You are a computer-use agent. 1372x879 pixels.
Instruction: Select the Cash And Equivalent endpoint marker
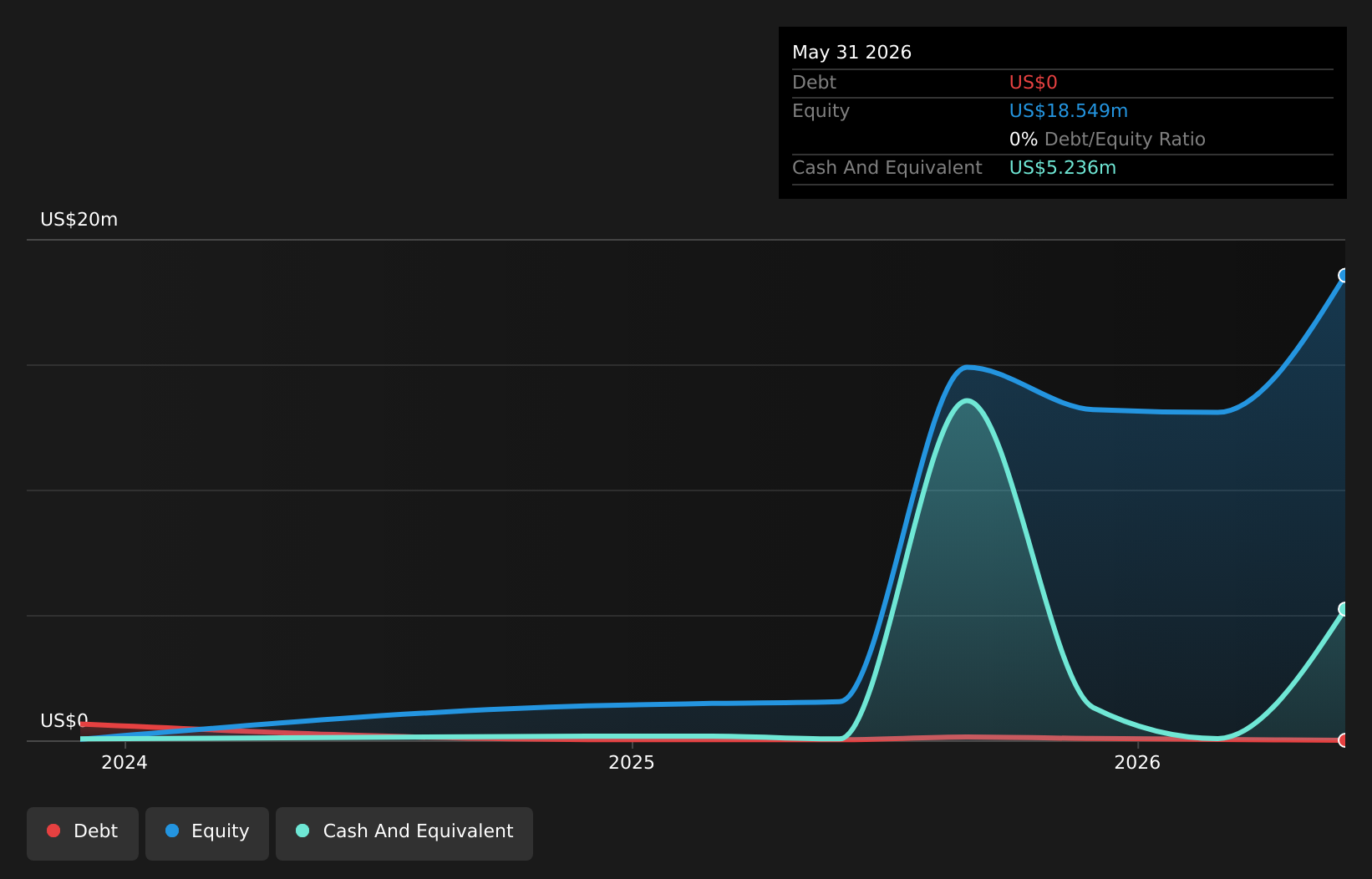(x=1344, y=609)
